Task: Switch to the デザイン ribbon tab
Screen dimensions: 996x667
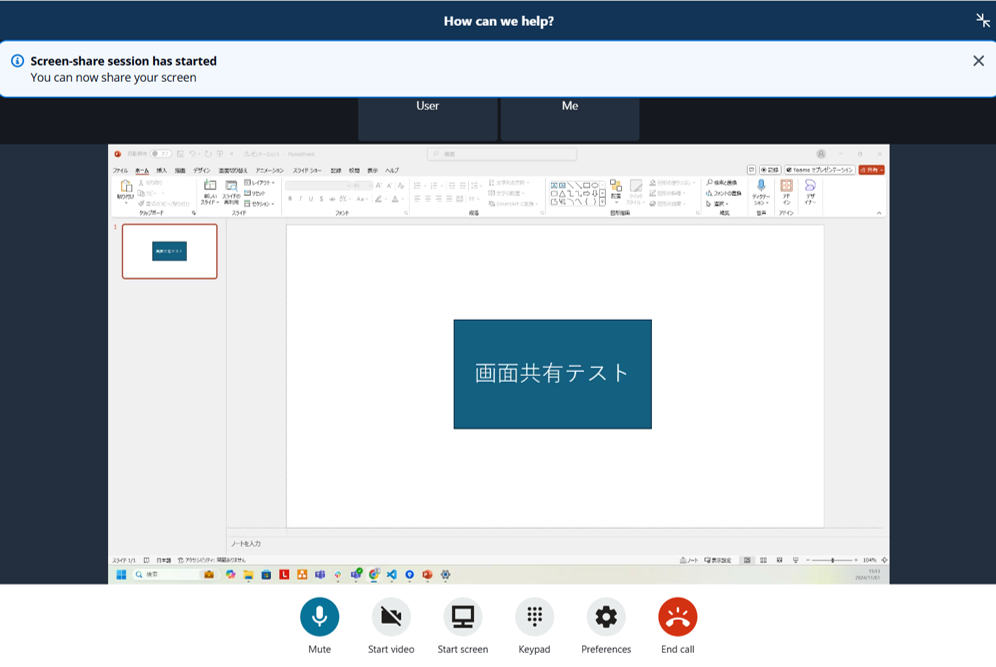Action: (202, 170)
